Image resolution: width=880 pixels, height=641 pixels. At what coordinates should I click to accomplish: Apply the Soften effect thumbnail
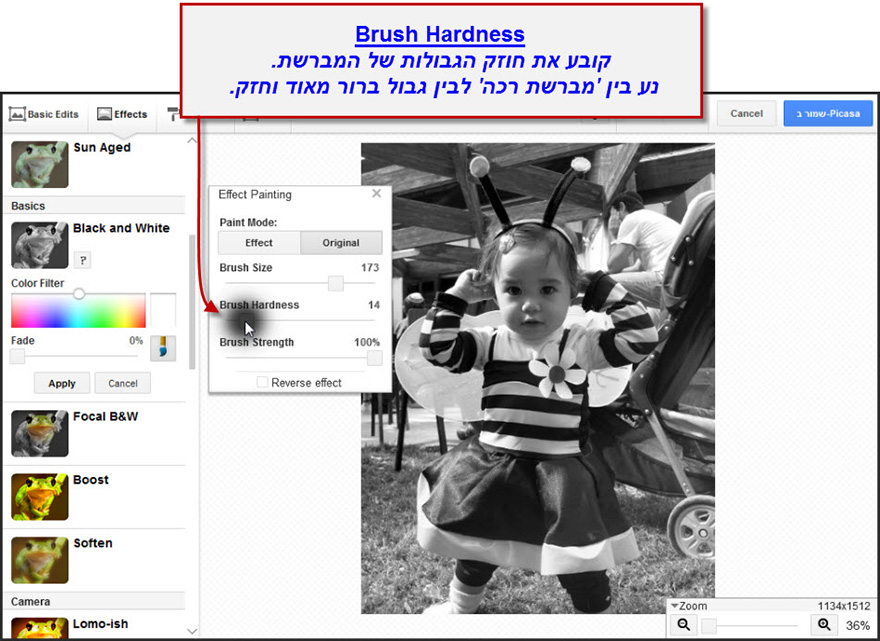pos(39,560)
